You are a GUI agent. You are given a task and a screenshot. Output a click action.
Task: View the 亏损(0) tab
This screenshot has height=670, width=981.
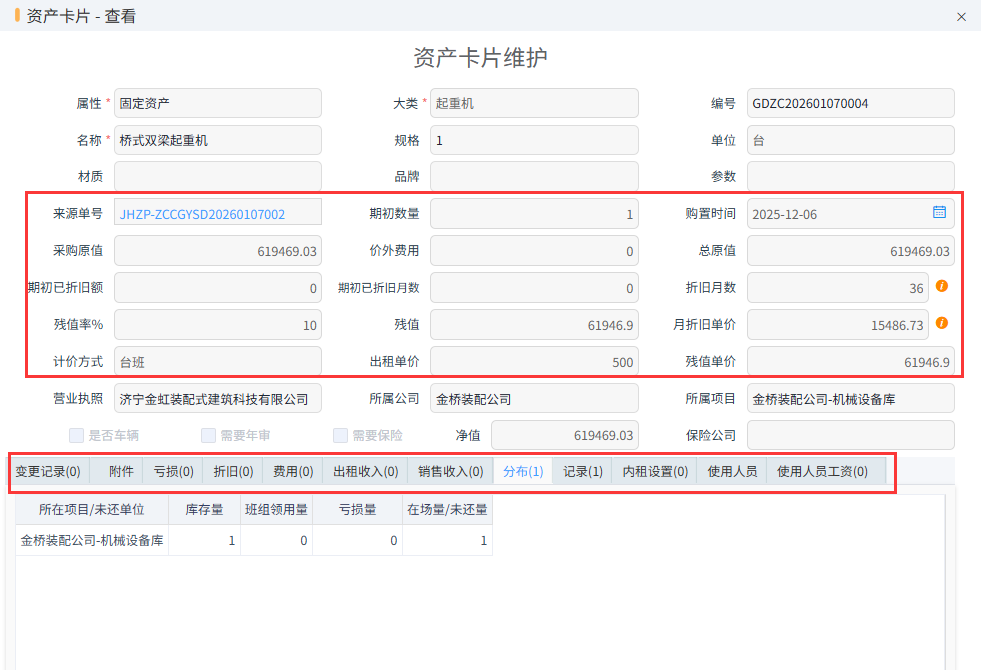(x=173, y=471)
